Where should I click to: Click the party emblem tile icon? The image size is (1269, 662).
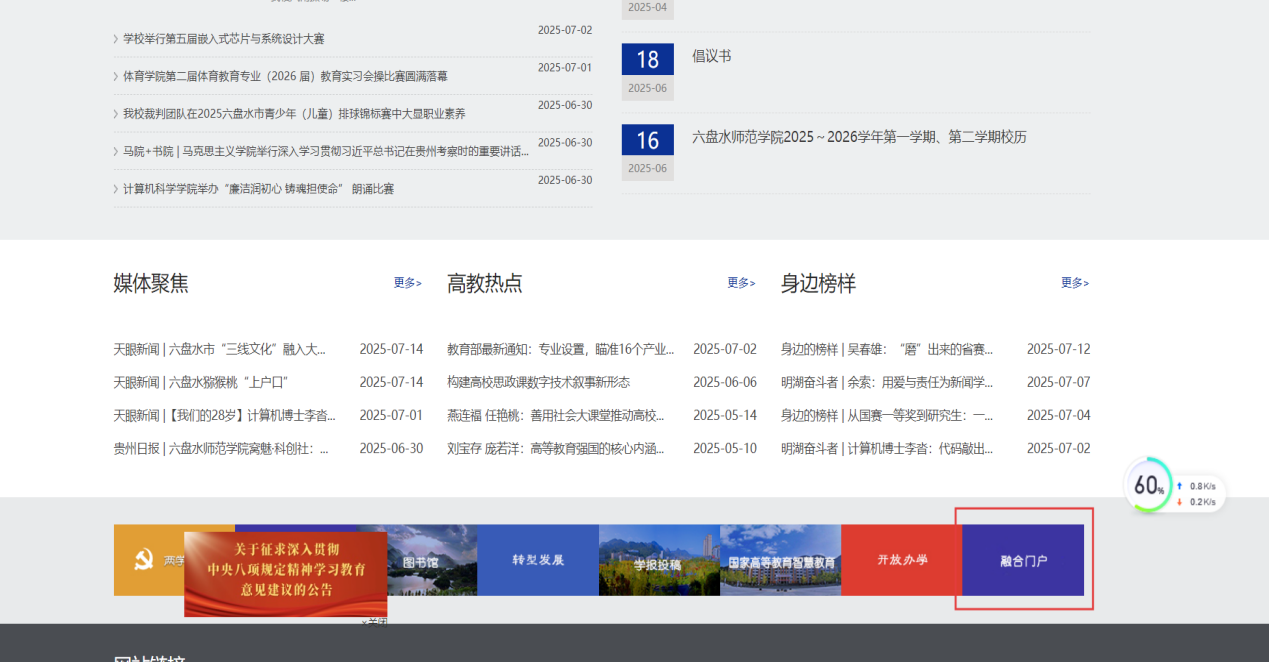tap(147, 561)
